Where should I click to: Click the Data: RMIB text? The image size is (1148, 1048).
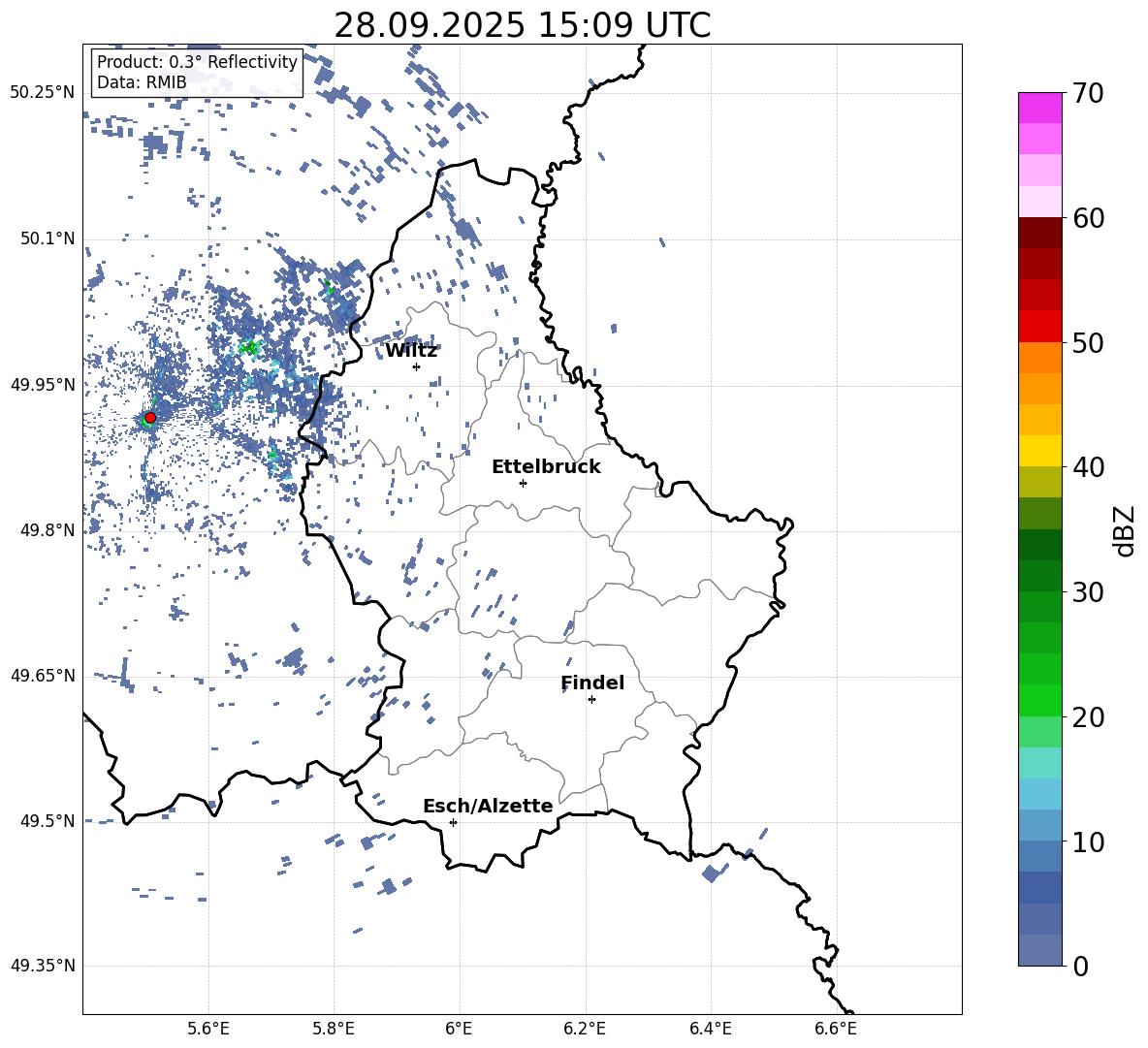(142, 82)
